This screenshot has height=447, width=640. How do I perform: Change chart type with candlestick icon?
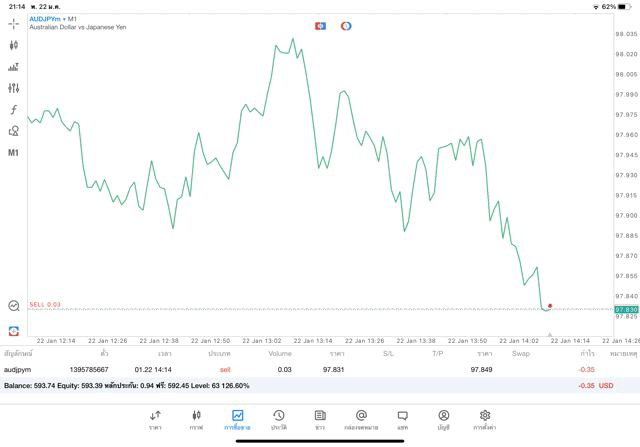[x=14, y=45]
